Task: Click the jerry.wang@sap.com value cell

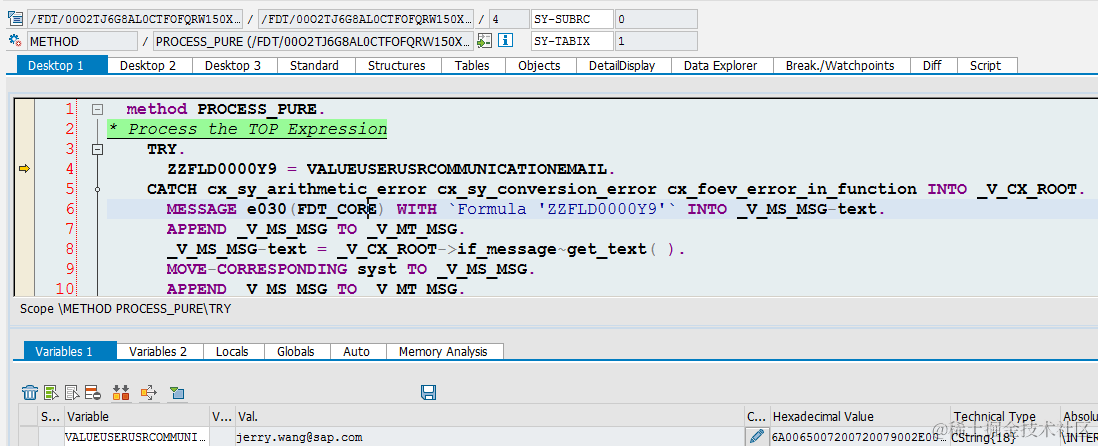Action: click(x=490, y=437)
